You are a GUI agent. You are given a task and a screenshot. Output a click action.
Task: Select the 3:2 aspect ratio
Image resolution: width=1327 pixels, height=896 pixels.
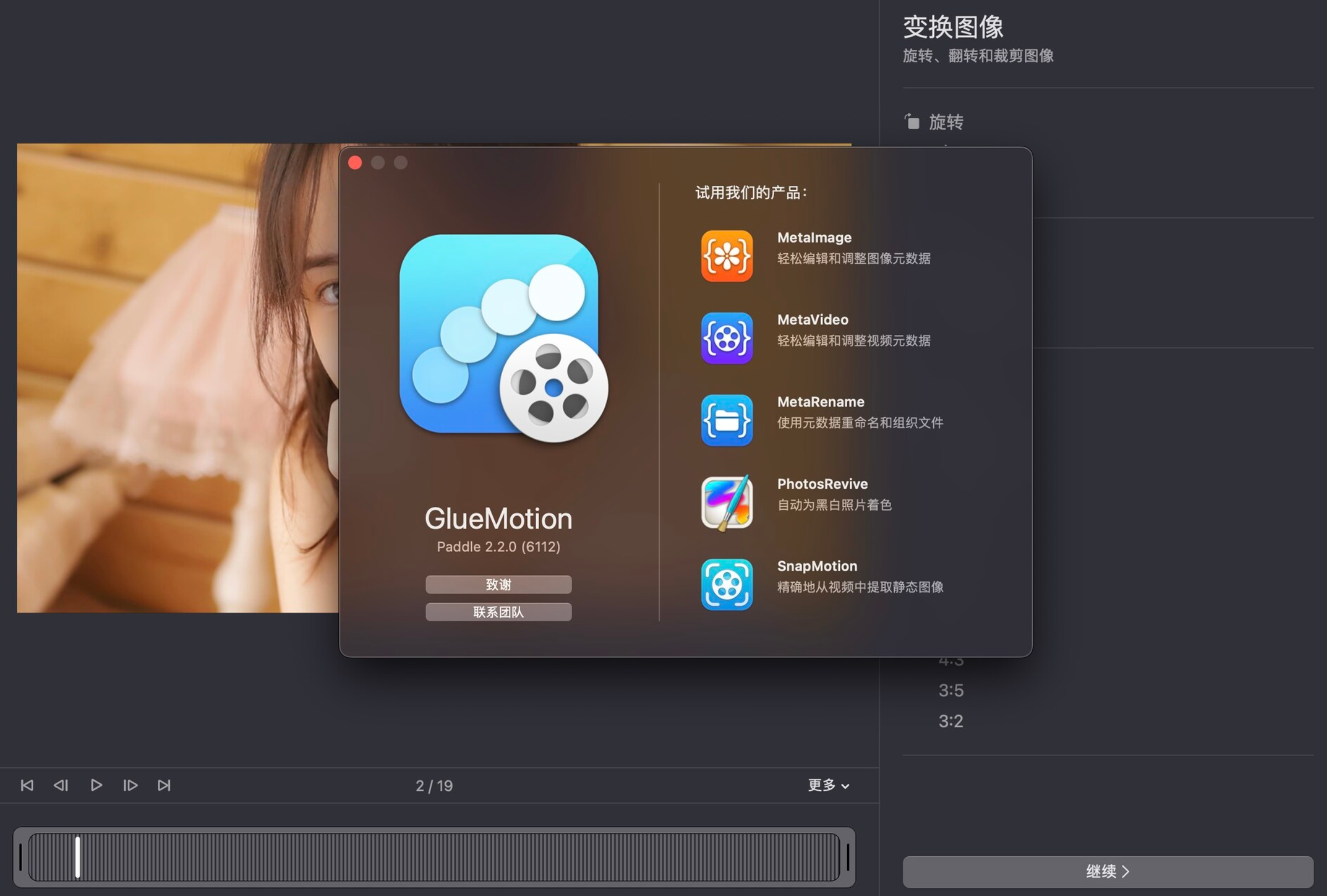[950, 721]
